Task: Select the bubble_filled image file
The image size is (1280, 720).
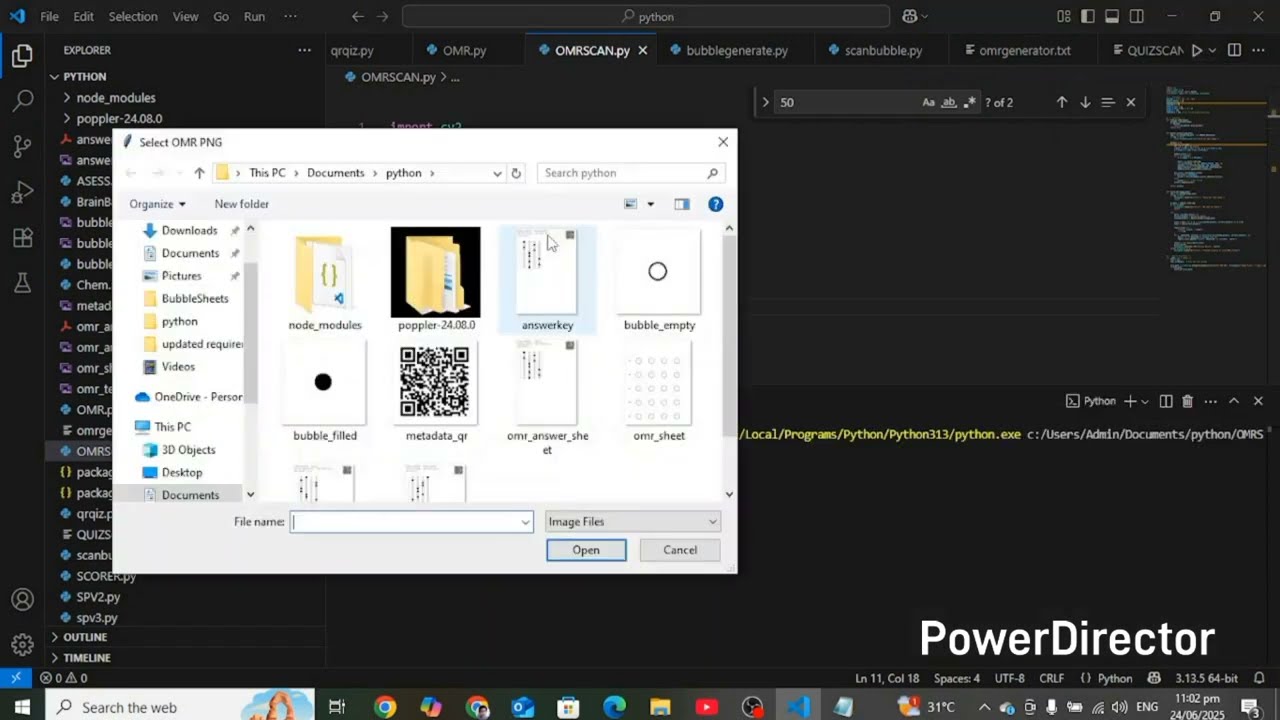Action: 324,392
